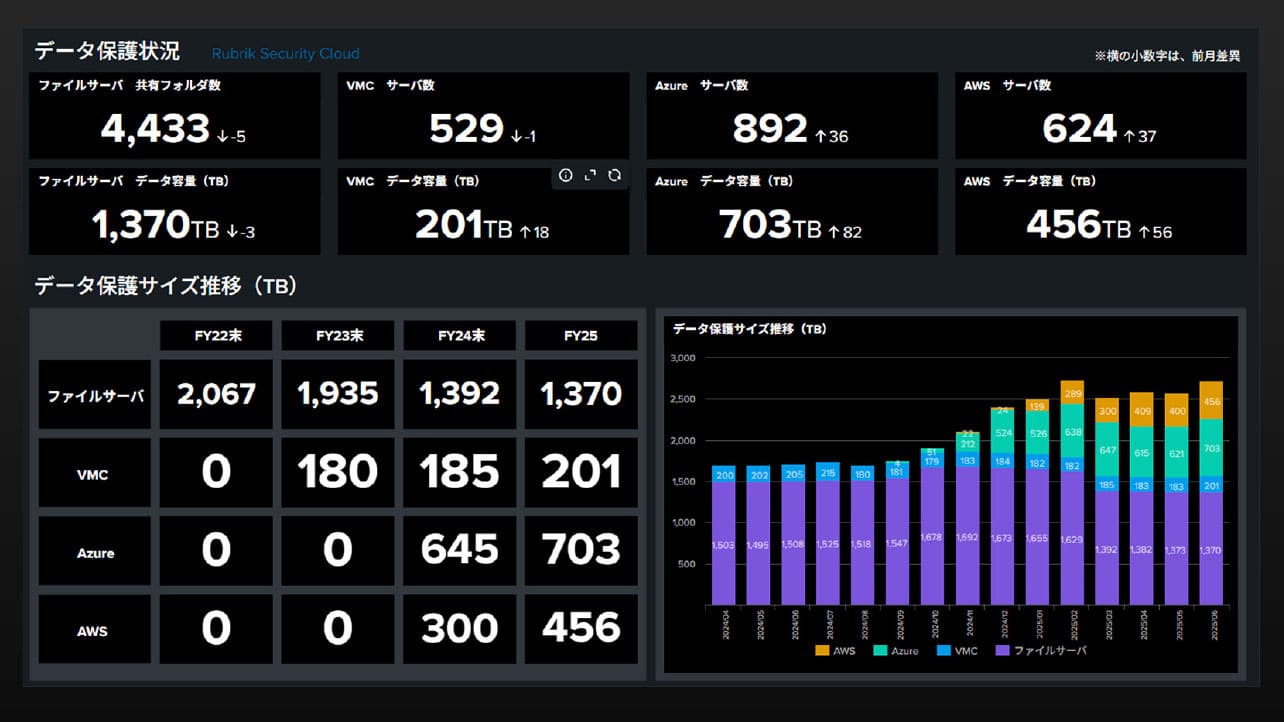This screenshot has width=1284, height=722.
Task: Click the chart panel title データ保護サイズ推移（TB）
Action: (x=750, y=328)
